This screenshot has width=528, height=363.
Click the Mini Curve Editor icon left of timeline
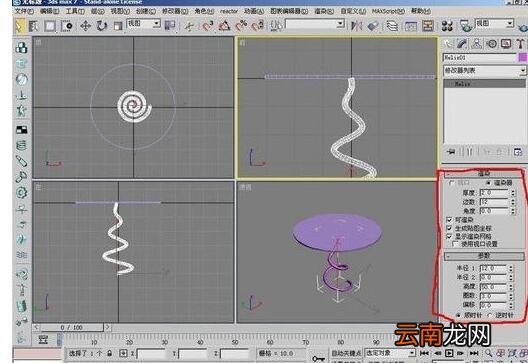pos(43,339)
